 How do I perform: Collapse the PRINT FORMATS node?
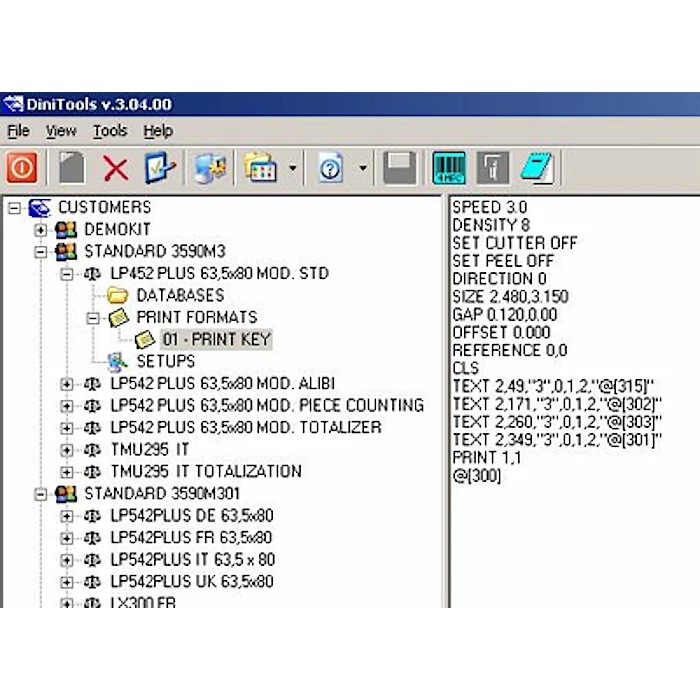[x=93, y=318]
